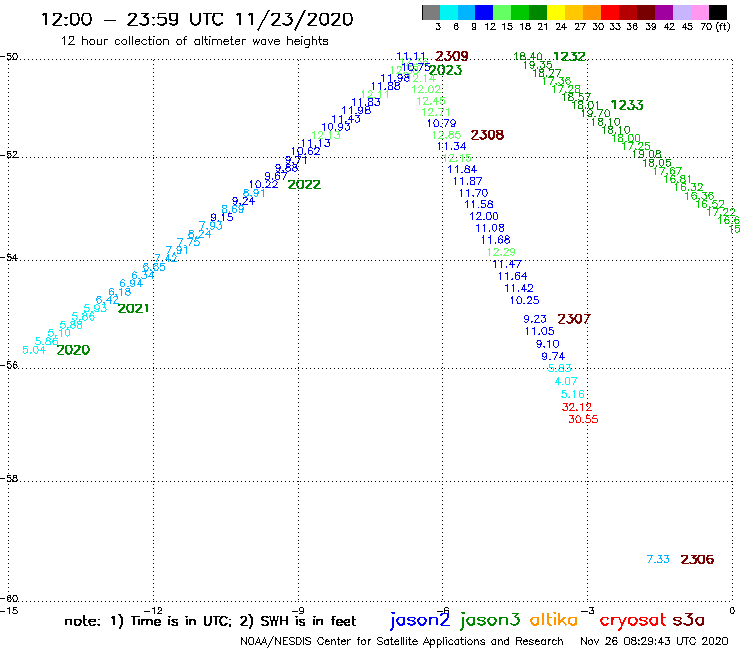Click the latitude axis label '-58'
The height and width of the screenshot is (650, 740).
(8, 478)
